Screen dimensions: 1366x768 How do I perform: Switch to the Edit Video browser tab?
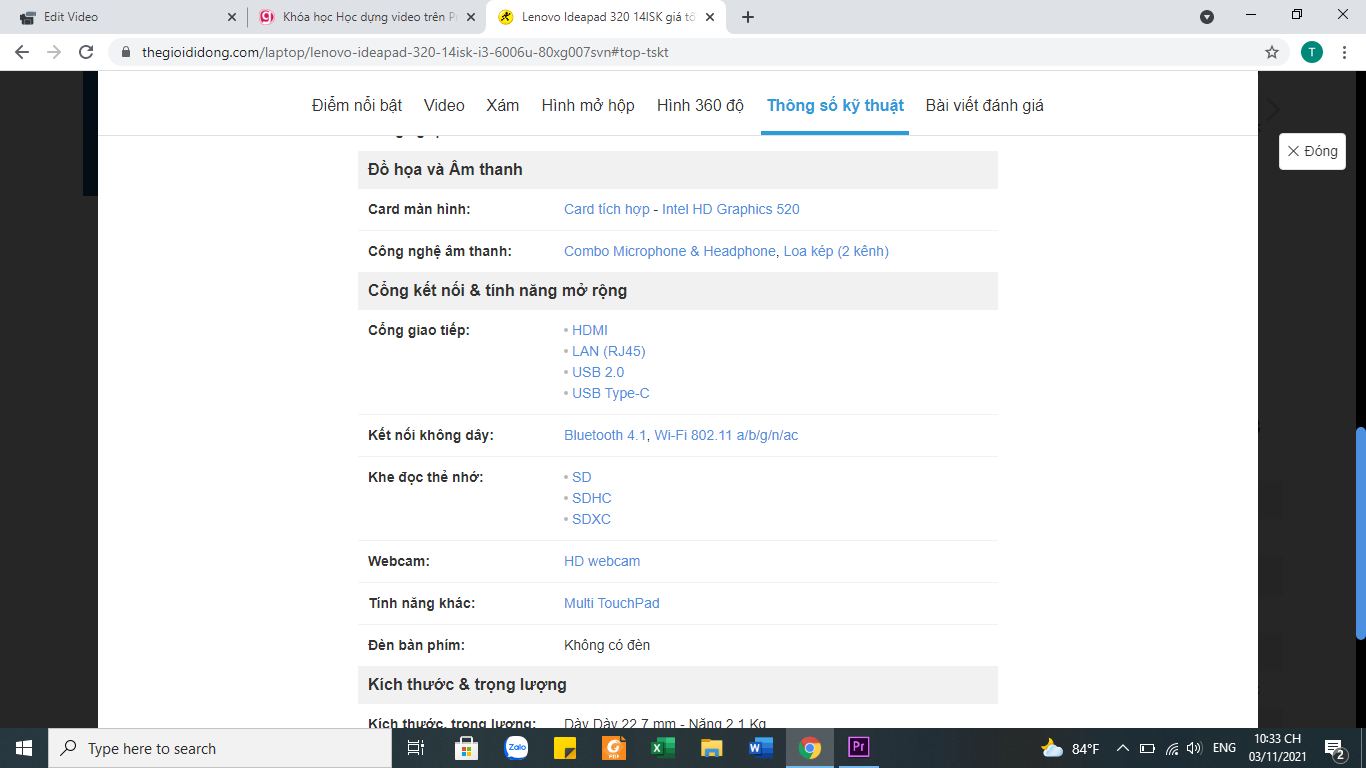pos(125,17)
